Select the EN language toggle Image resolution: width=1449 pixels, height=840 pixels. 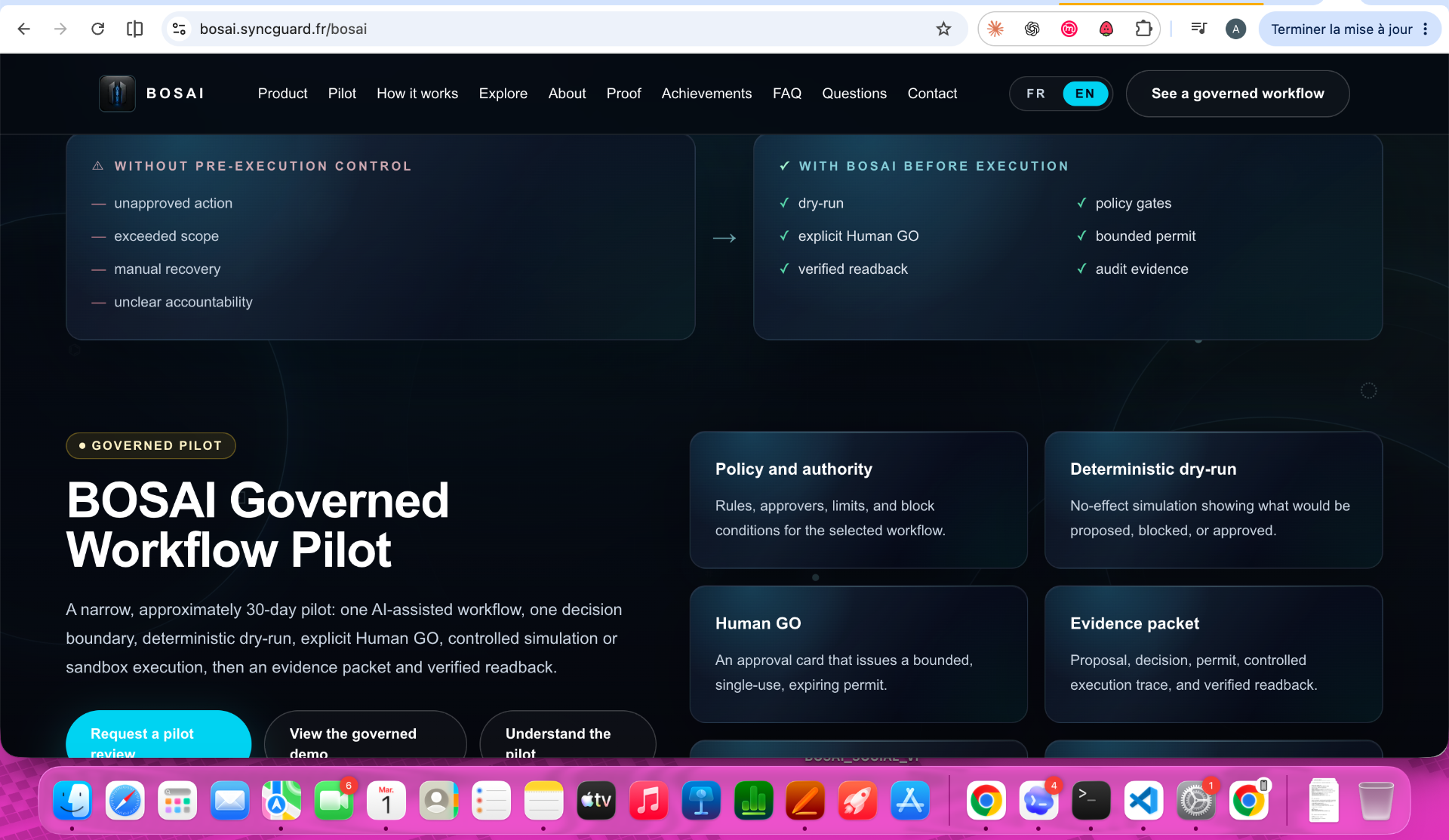pos(1085,94)
